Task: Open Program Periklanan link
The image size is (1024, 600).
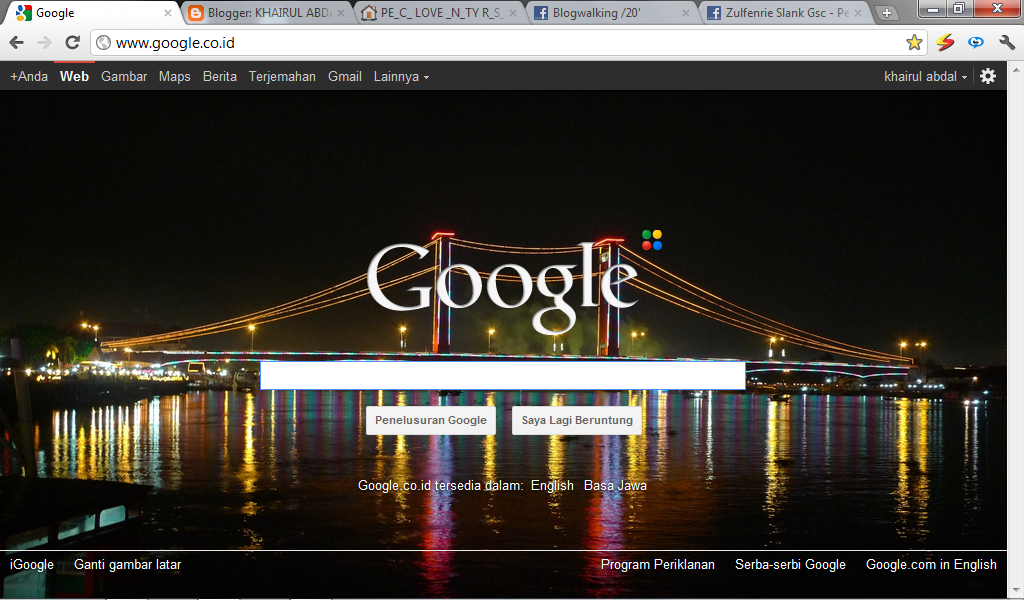Action: [x=658, y=565]
